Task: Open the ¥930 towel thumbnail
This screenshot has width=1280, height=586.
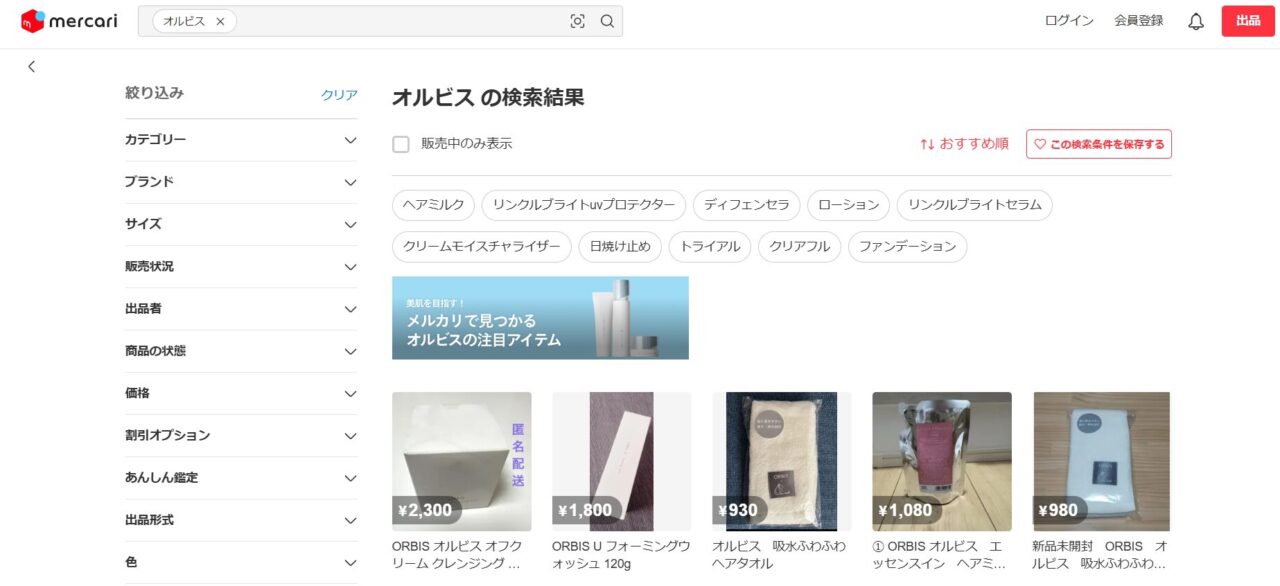Action: (x=782, y=461)
